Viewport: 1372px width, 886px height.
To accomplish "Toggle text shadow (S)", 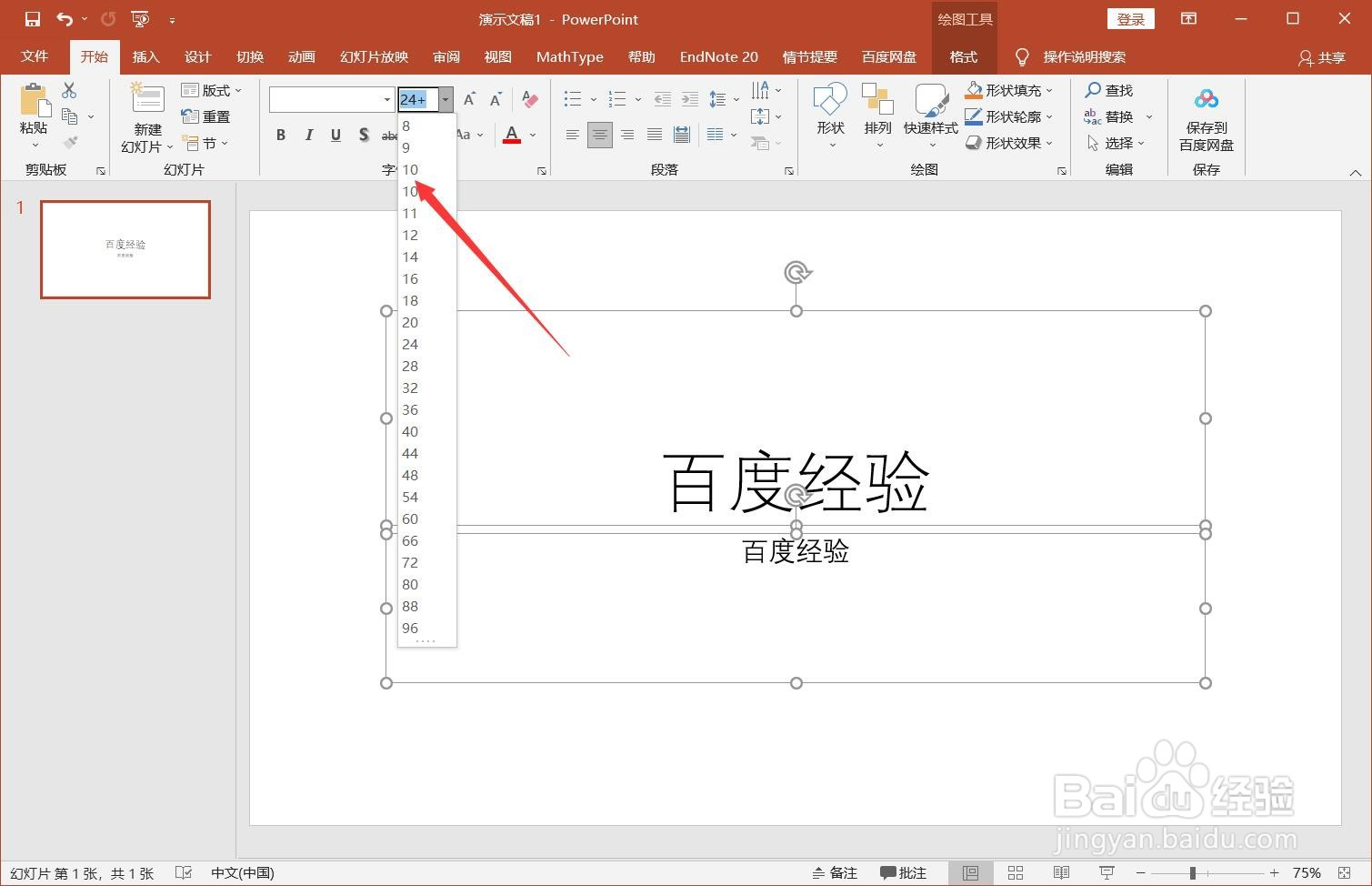I will click(x=364, y=135).
